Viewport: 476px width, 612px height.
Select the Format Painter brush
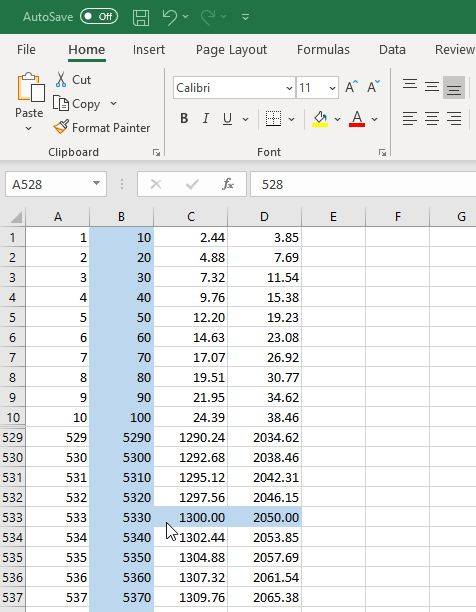tap(61, 128)
